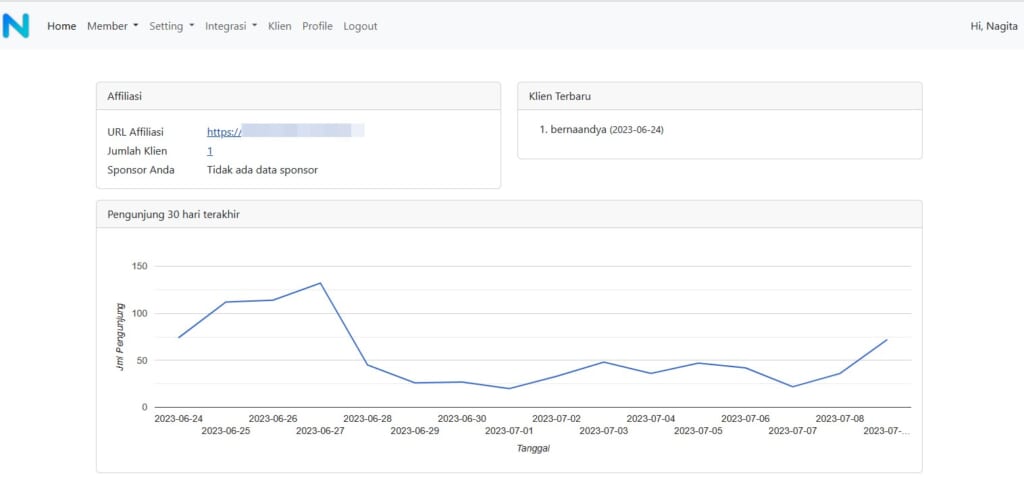Go to the Home menu item
1024x488 pixels.
pos(61,26)
